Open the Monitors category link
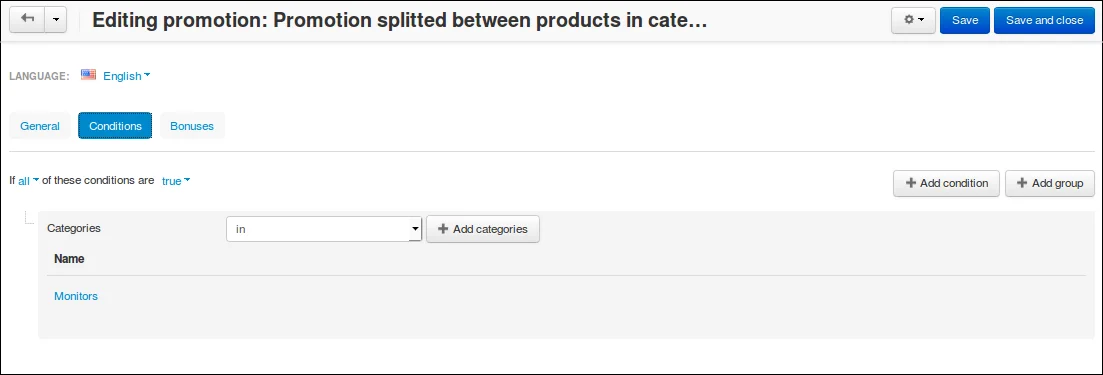 pos(76,296)
